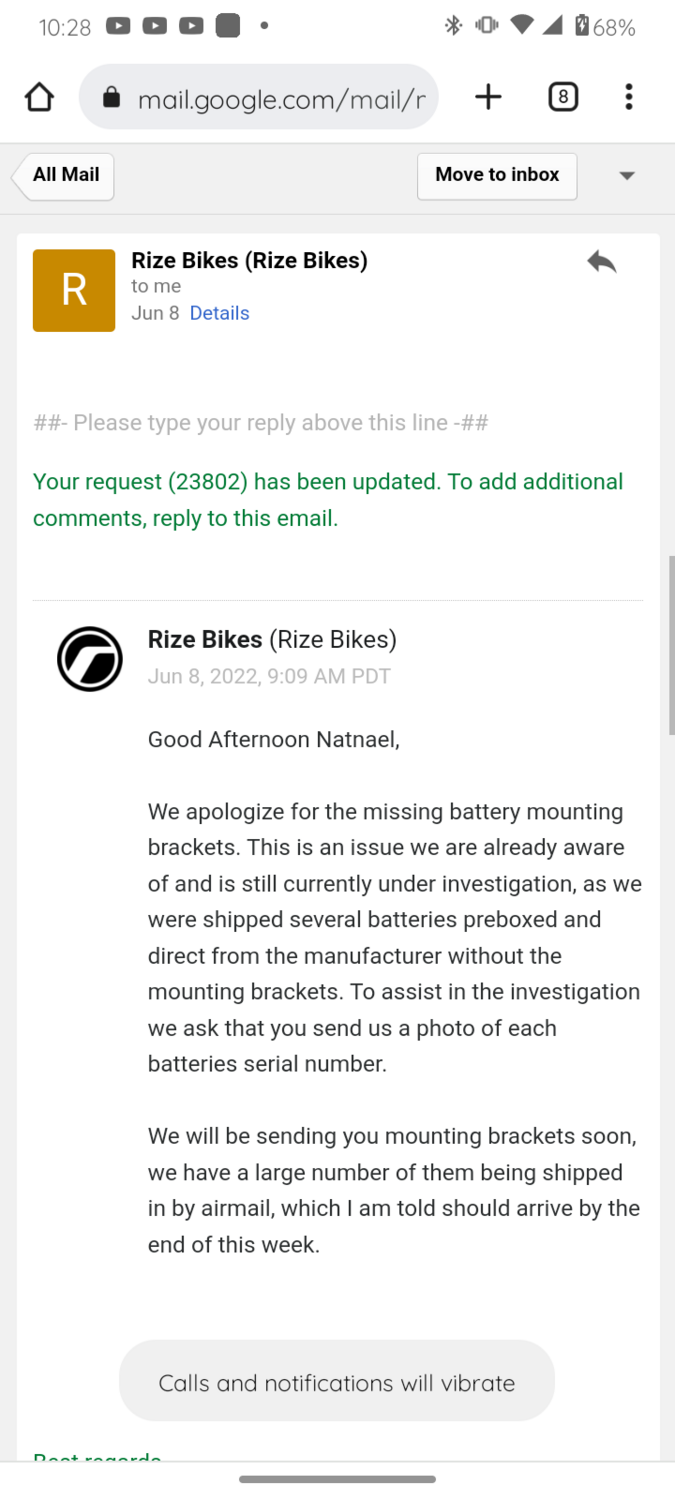Open Chrome three-dot overflow menu
The image size is (675, 1500).
[x=628, y=97]
